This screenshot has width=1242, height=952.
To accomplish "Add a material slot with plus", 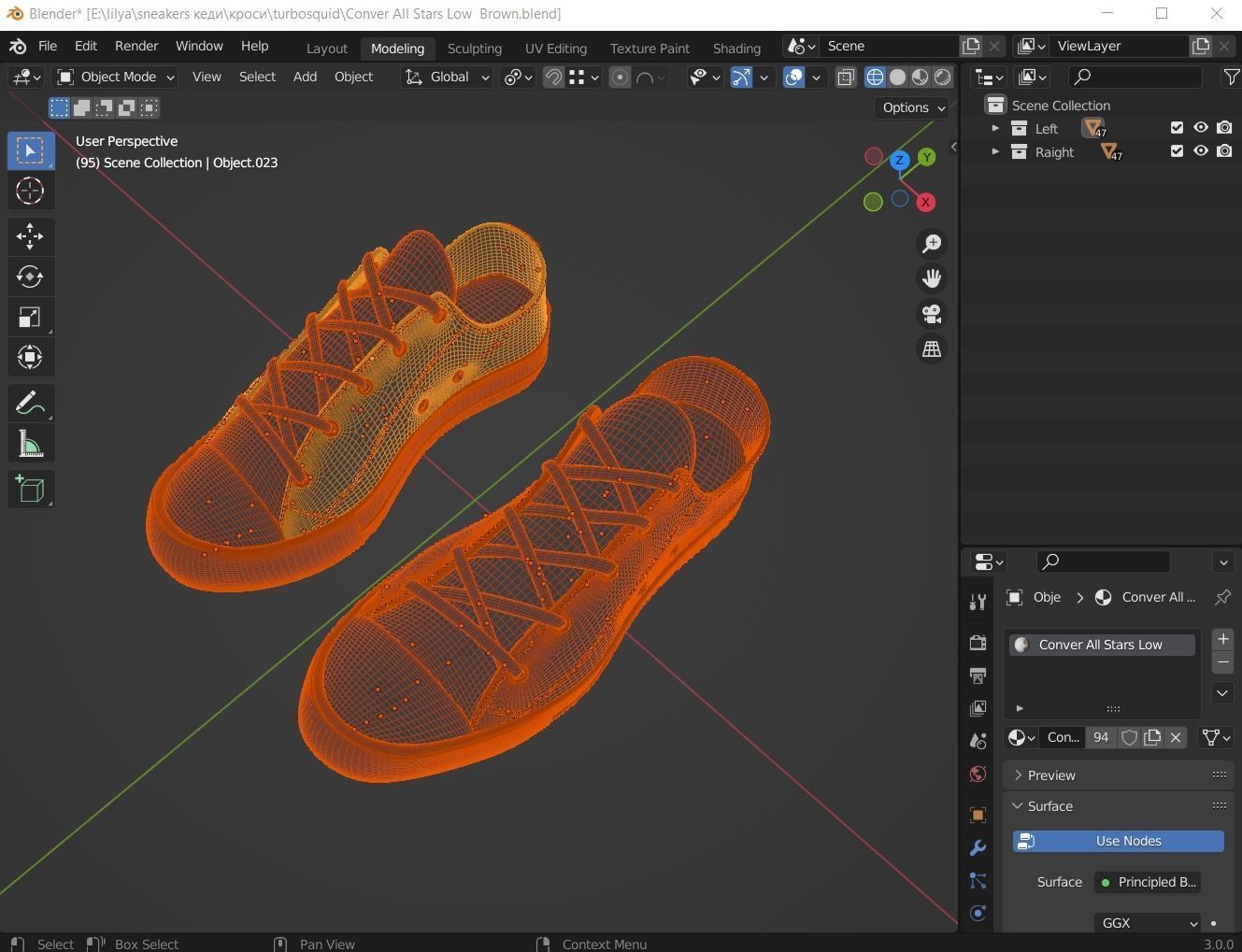I will [x=1222, y=639].
